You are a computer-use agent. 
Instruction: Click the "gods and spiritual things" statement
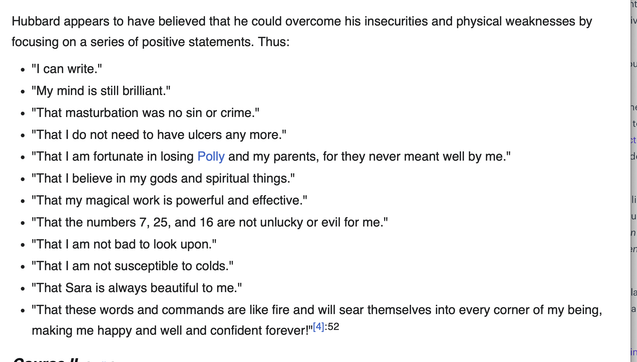pyautogui.click(x=163, y=179)
